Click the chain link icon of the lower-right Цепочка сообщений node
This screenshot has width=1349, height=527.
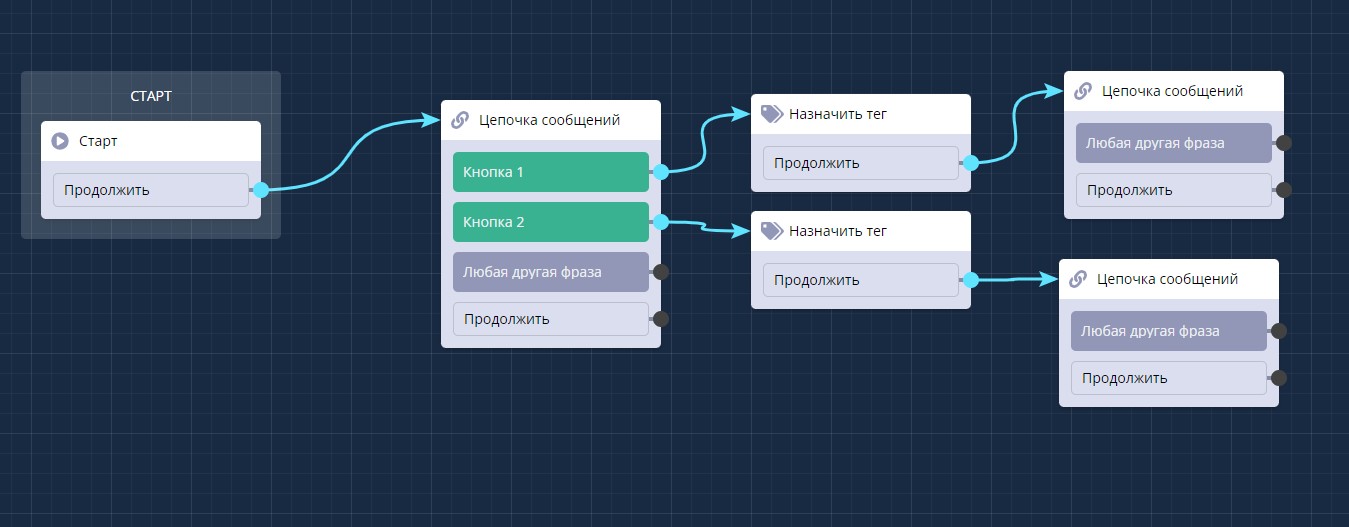coord(1078,279)
